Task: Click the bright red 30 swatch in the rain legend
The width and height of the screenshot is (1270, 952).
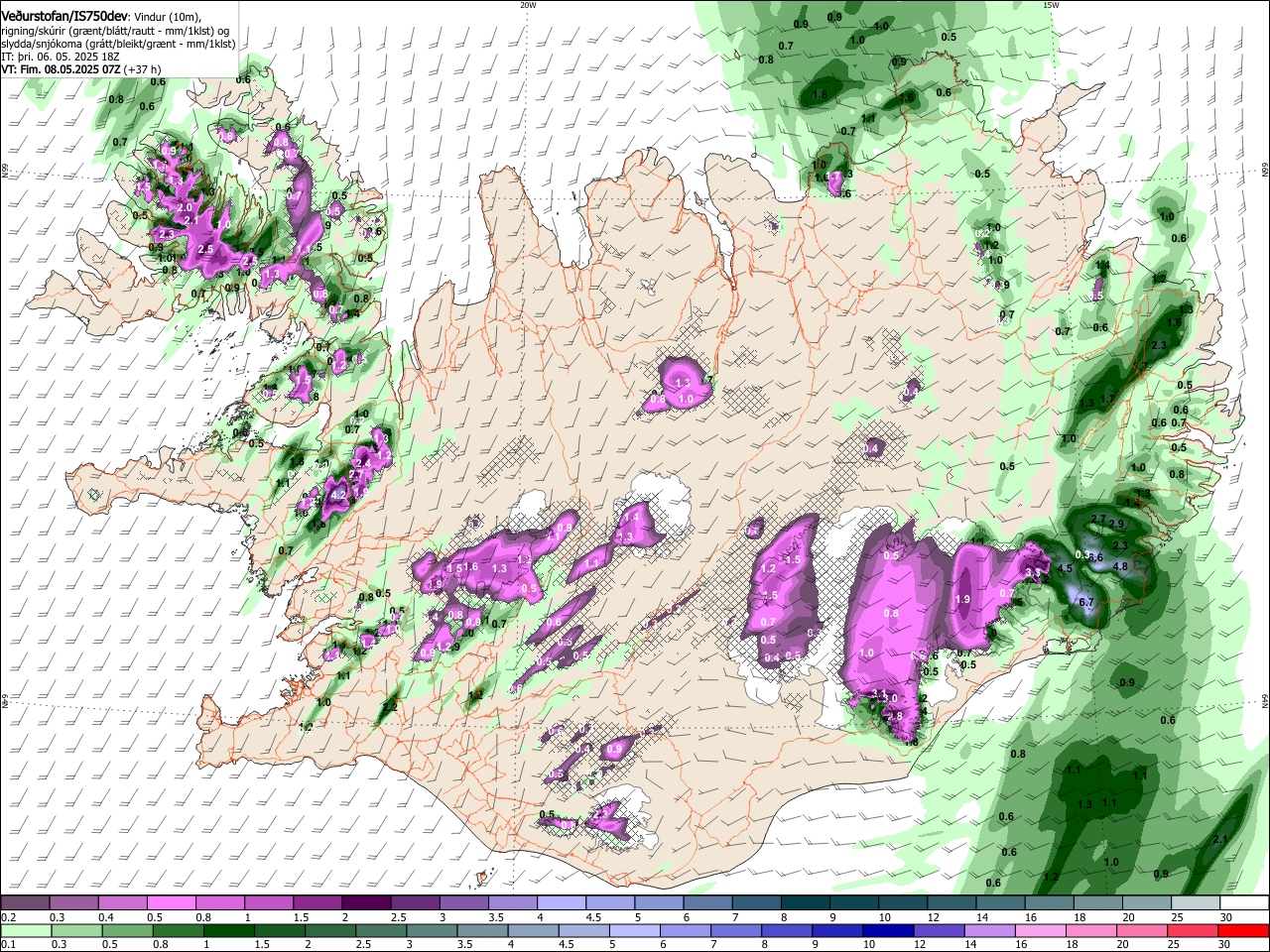Action: click(x=1244, y=930)
